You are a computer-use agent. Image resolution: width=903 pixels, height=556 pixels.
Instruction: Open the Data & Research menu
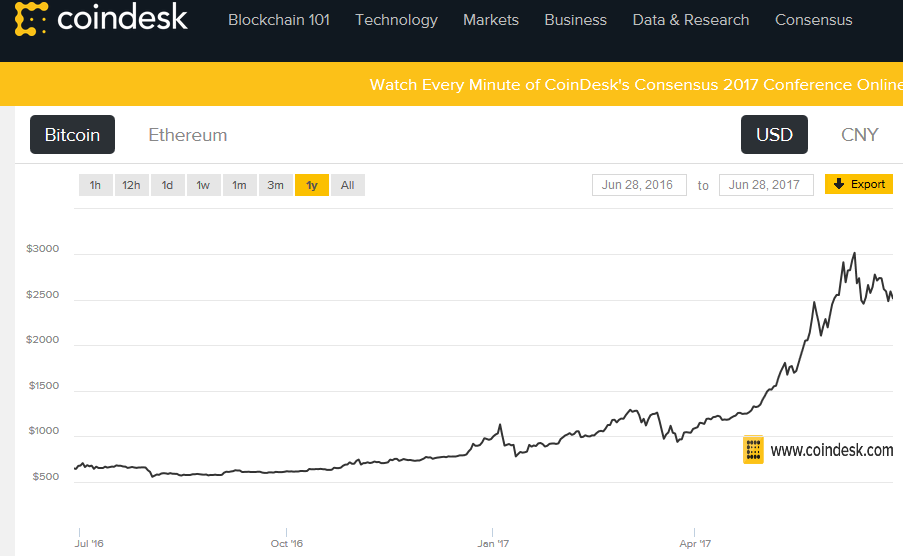691,20
